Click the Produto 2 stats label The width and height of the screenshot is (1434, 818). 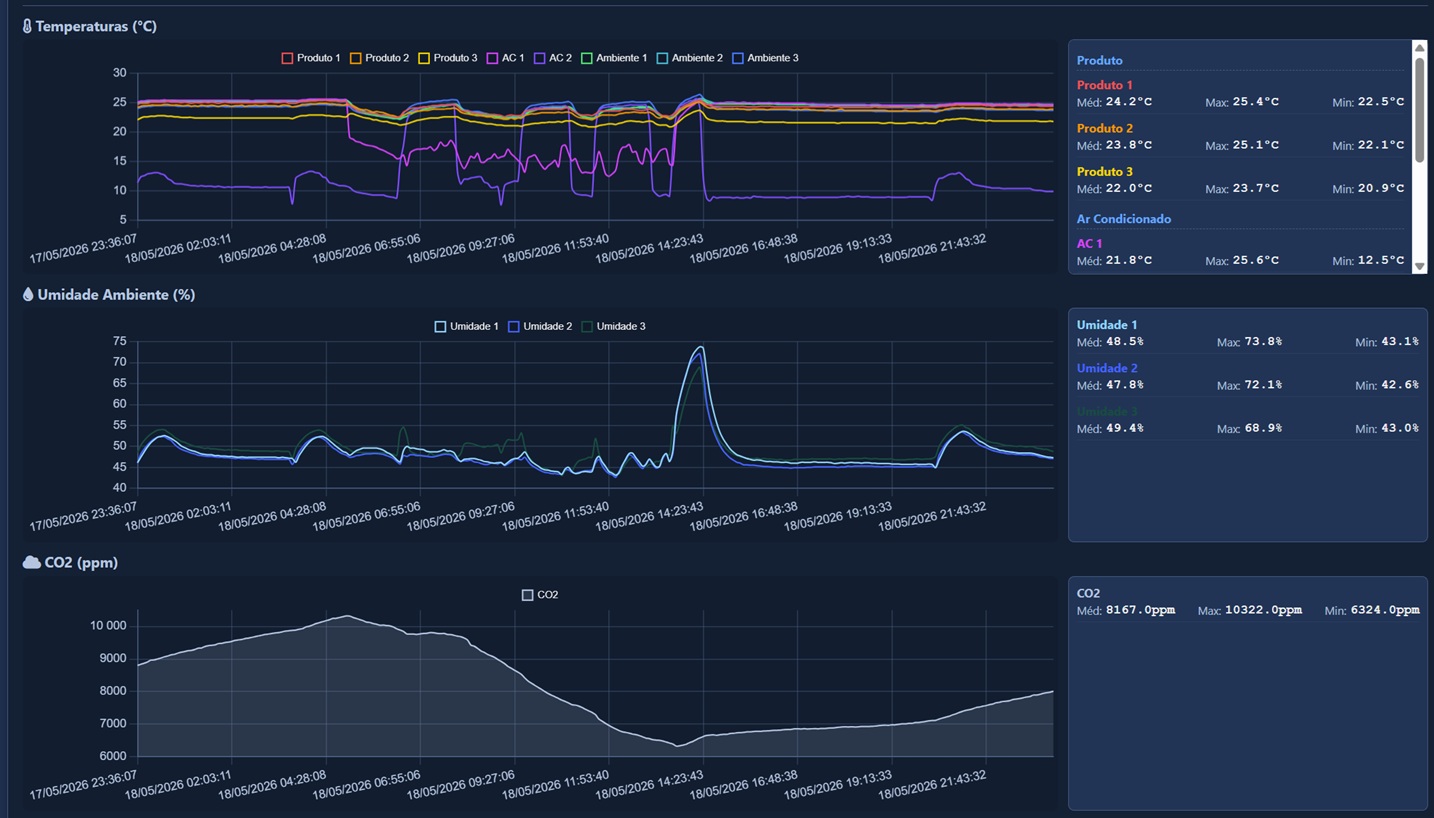click(1105, 129)
